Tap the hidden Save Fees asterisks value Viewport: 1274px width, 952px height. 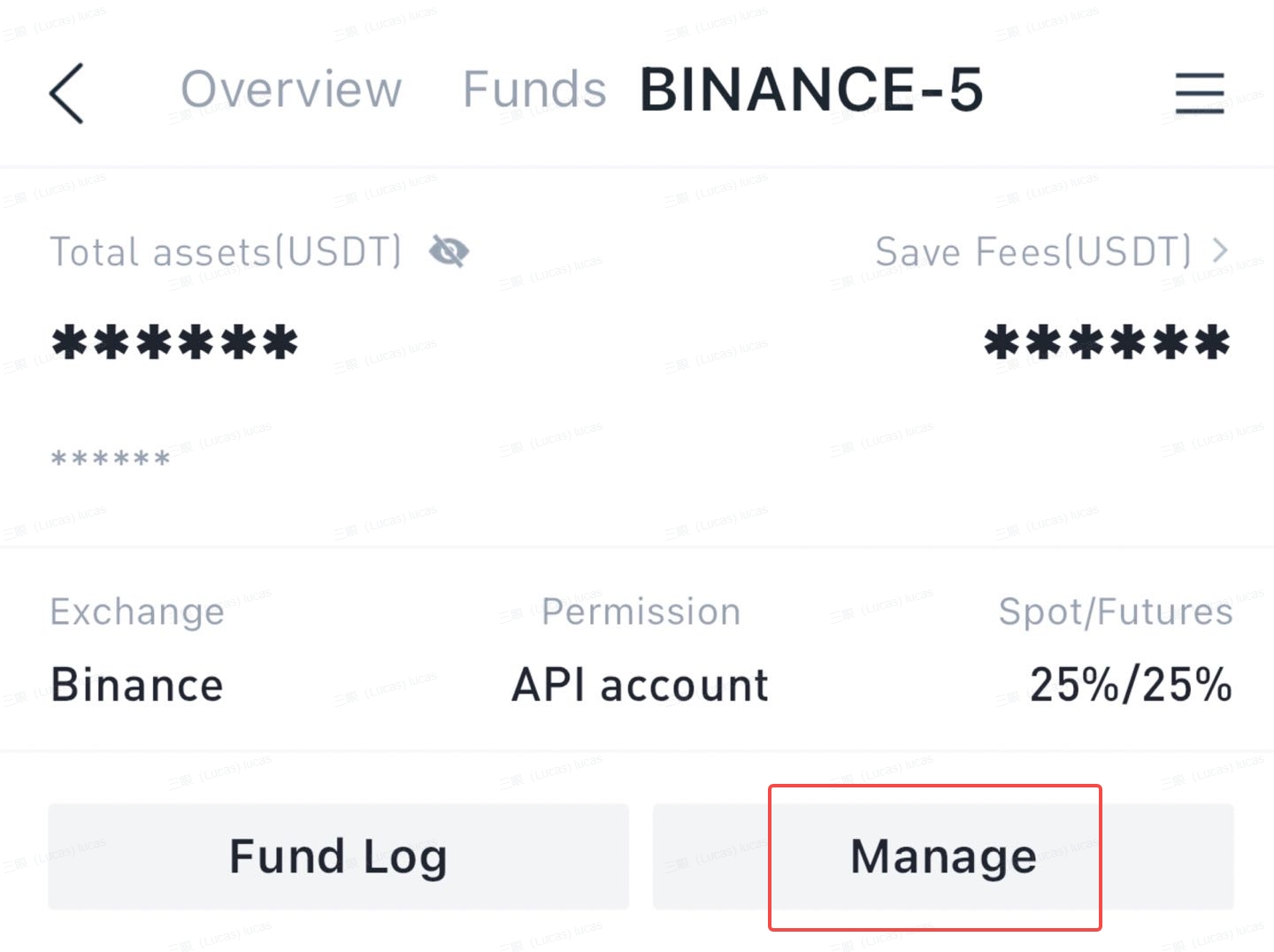coord(1107,343)
